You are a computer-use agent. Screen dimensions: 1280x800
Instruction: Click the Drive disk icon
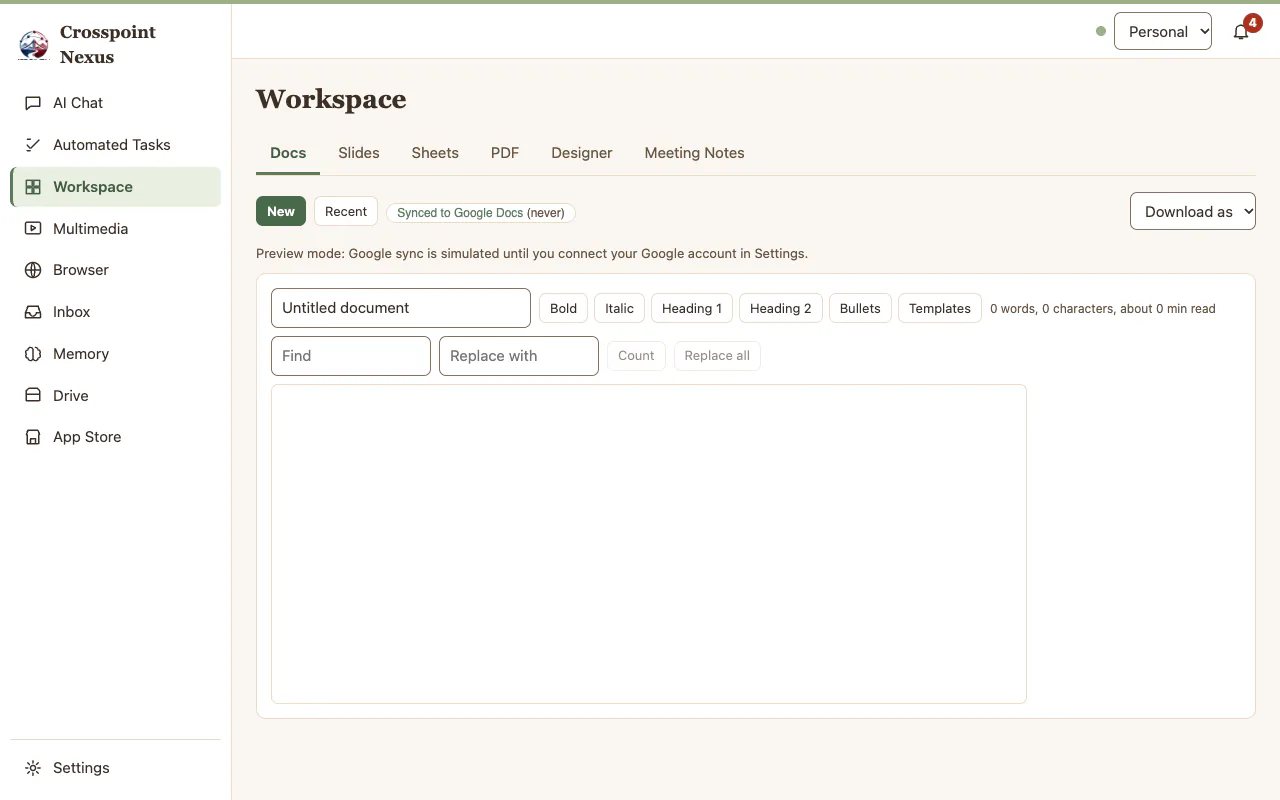(x=33, y=396)
